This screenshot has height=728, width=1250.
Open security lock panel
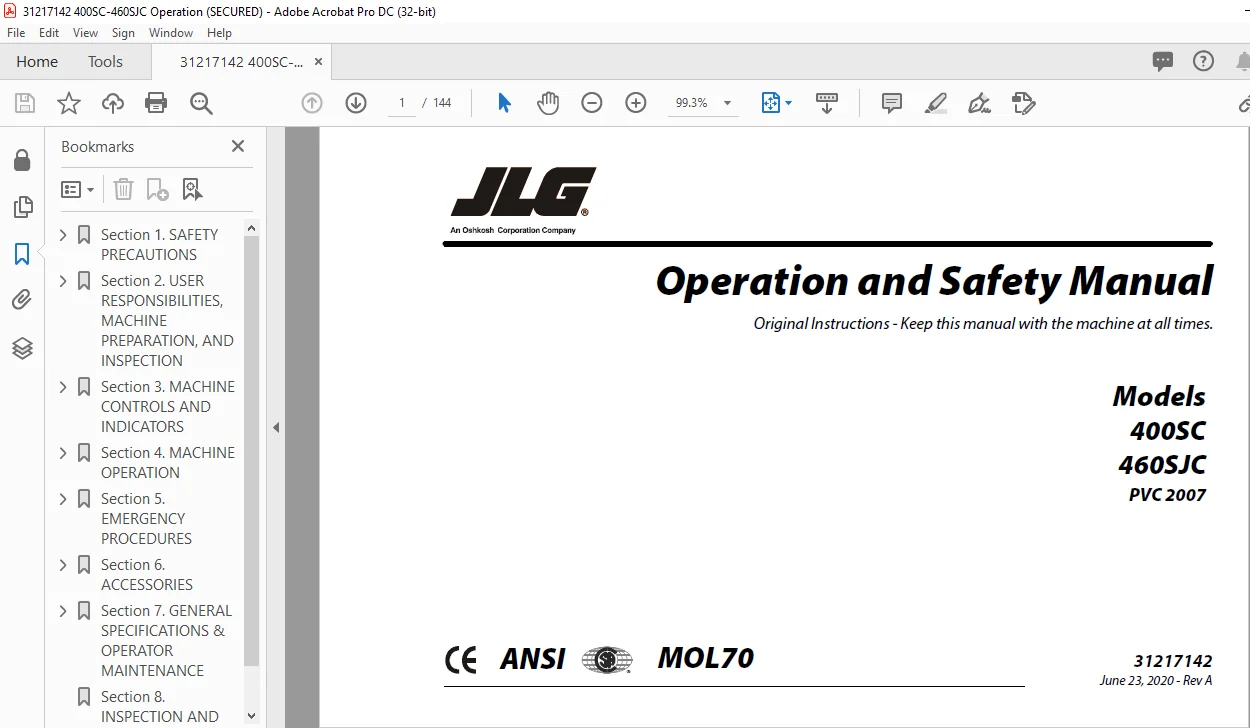pos(22,161)
